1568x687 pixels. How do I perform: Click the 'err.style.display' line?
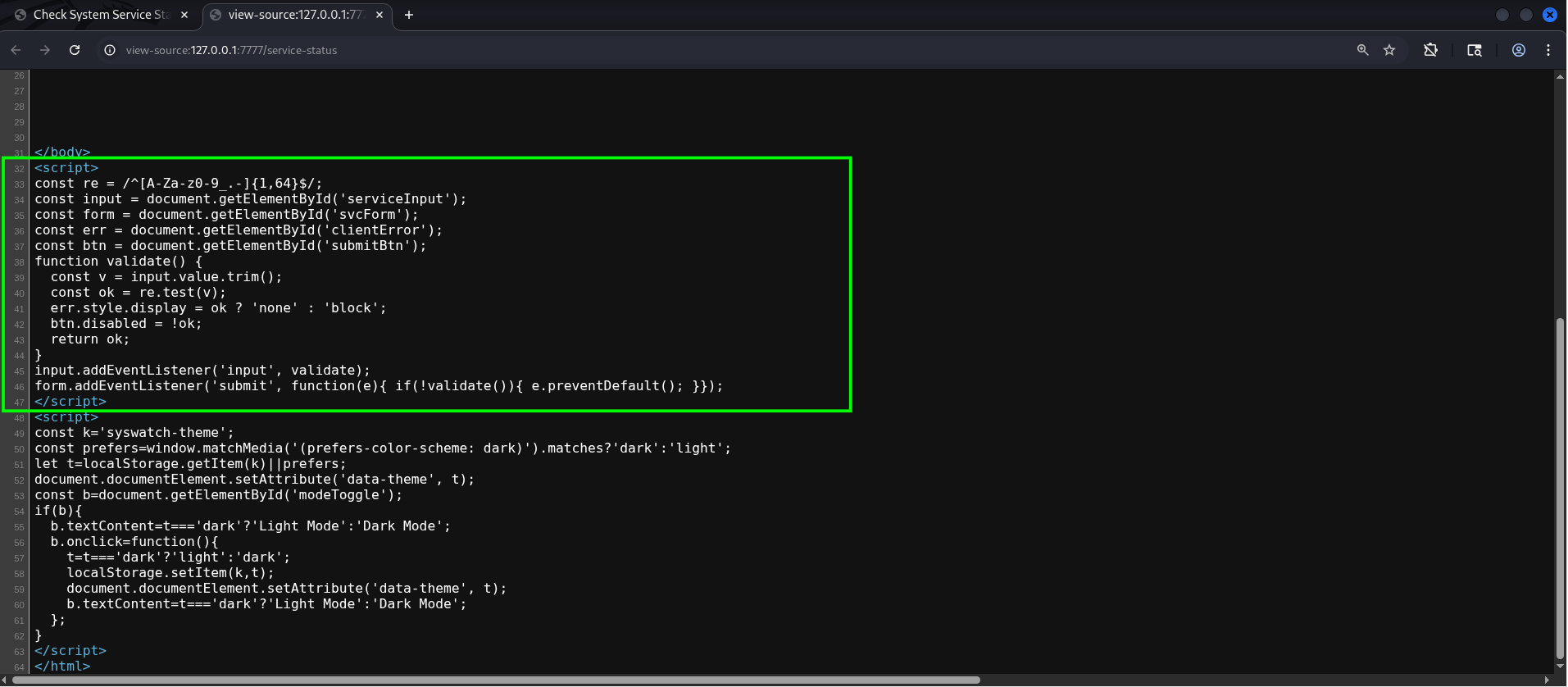[219, 308]
